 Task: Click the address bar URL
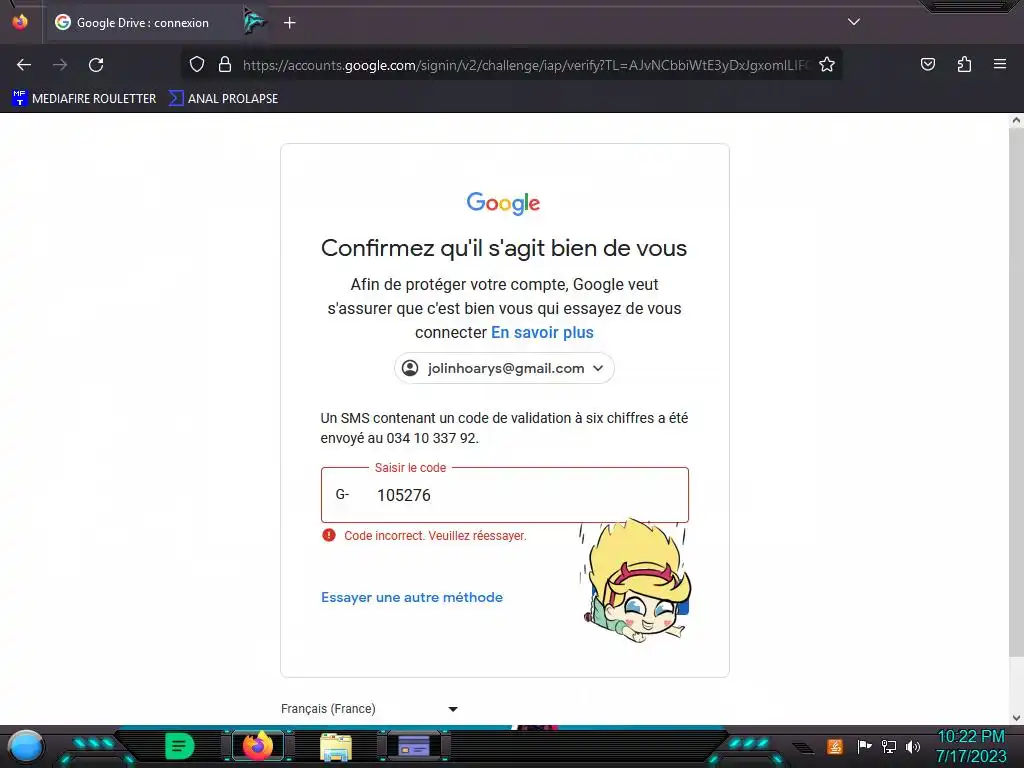[526, 65]
